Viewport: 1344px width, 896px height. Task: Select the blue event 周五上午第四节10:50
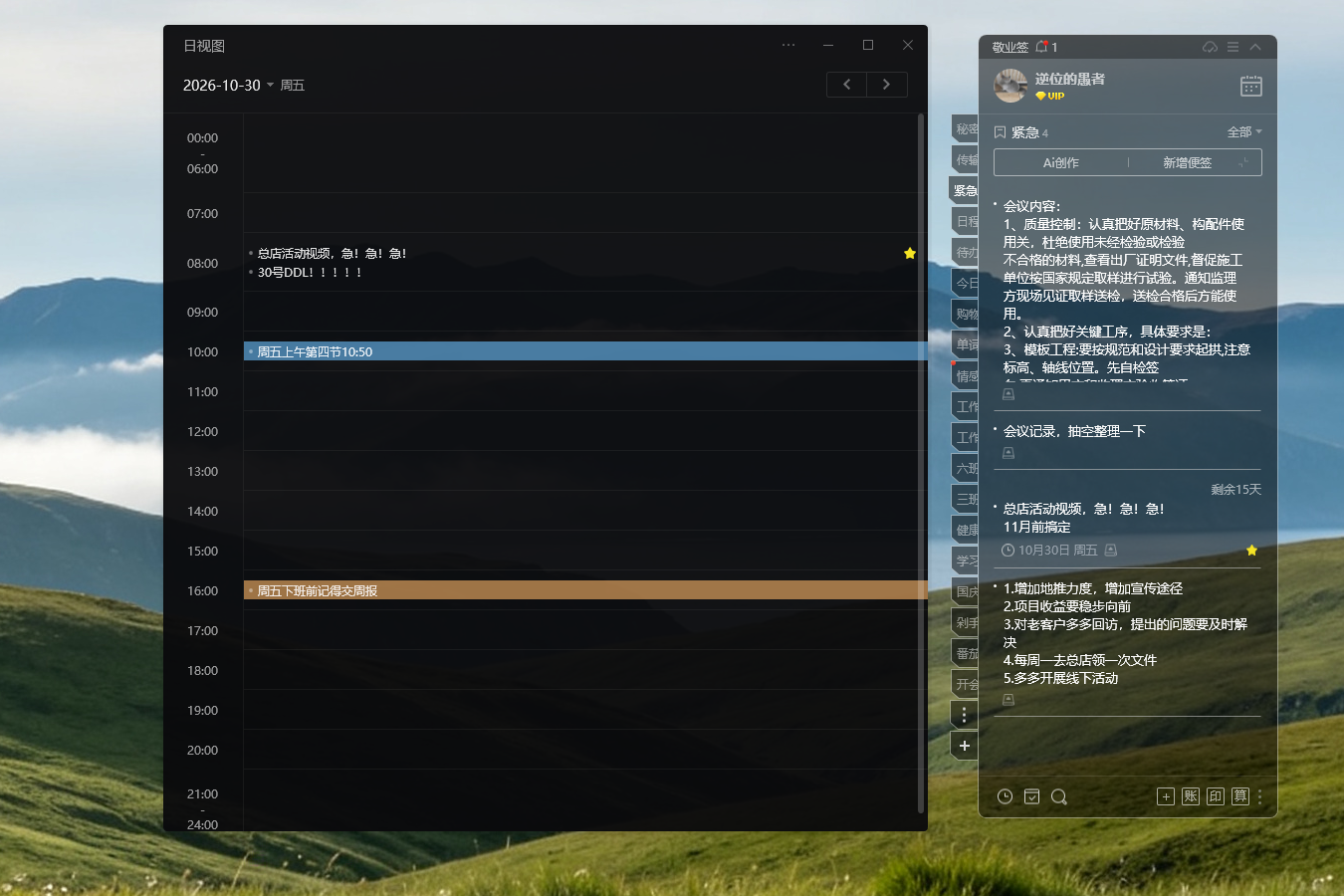coord(585,351)
